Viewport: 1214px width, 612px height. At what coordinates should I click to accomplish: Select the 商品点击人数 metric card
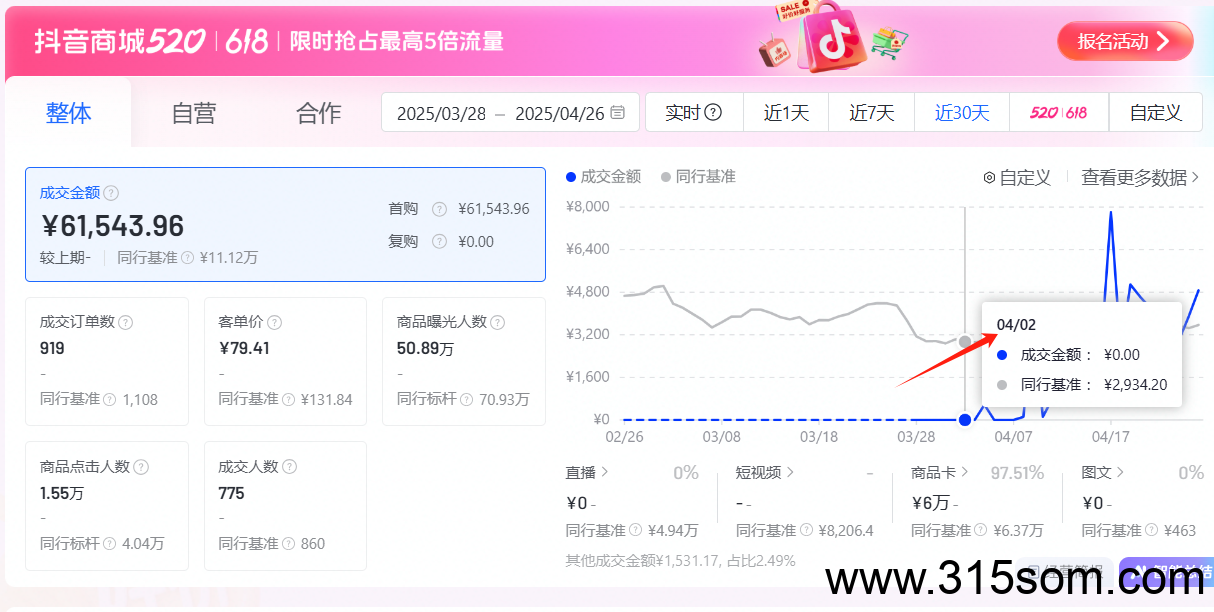point(107,505)
